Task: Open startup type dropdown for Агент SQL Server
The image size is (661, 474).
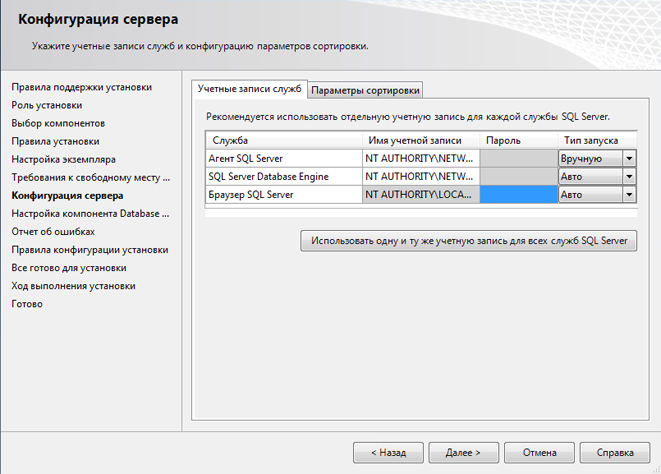Action: pyautogui.click(x=629, y=159)
